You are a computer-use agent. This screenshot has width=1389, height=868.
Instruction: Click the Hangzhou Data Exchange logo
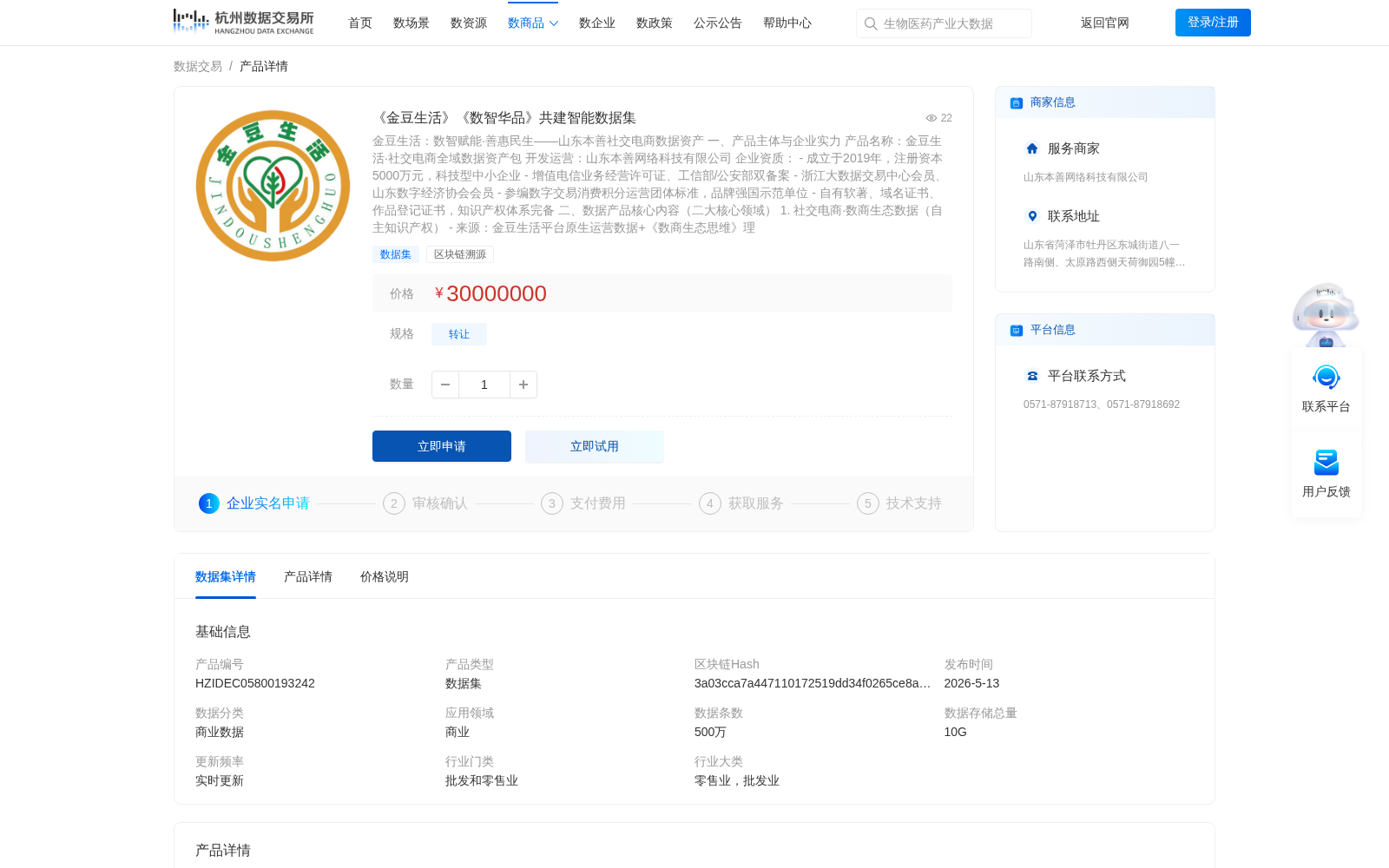click(243, 22)
